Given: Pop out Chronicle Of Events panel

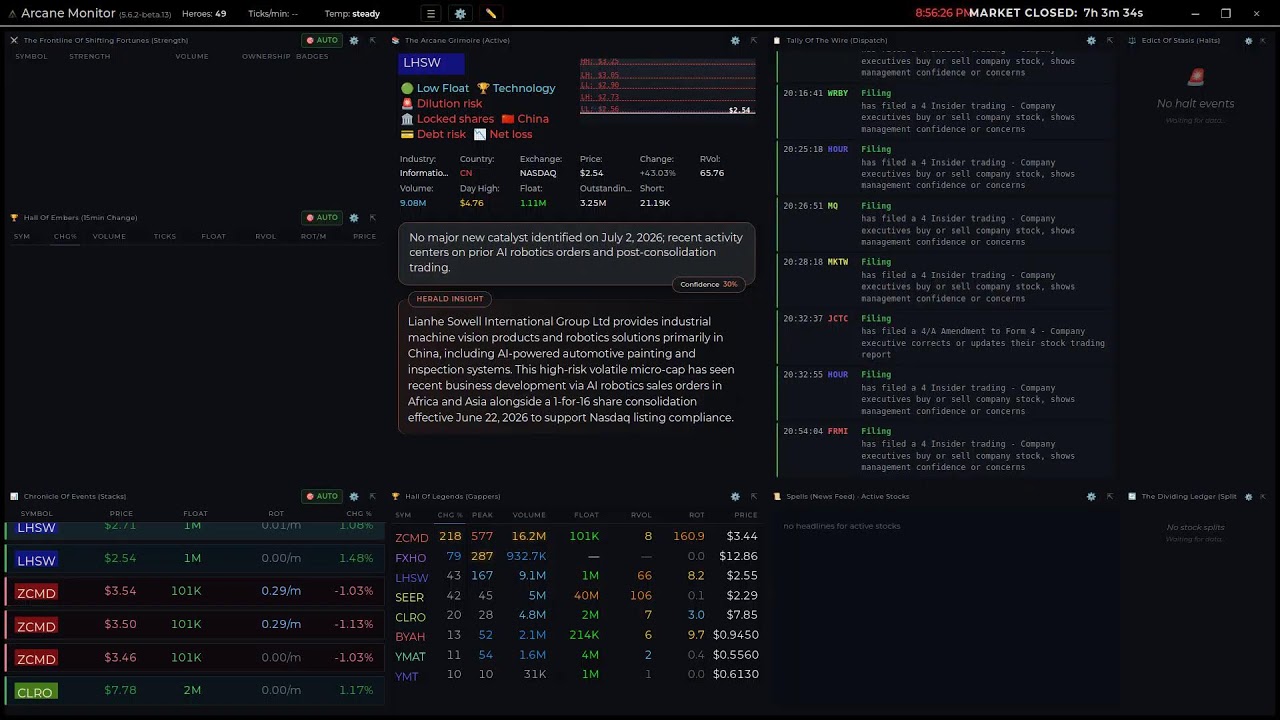Looking at the screenshot, I should pyautogui.click(x=372, y=496).
